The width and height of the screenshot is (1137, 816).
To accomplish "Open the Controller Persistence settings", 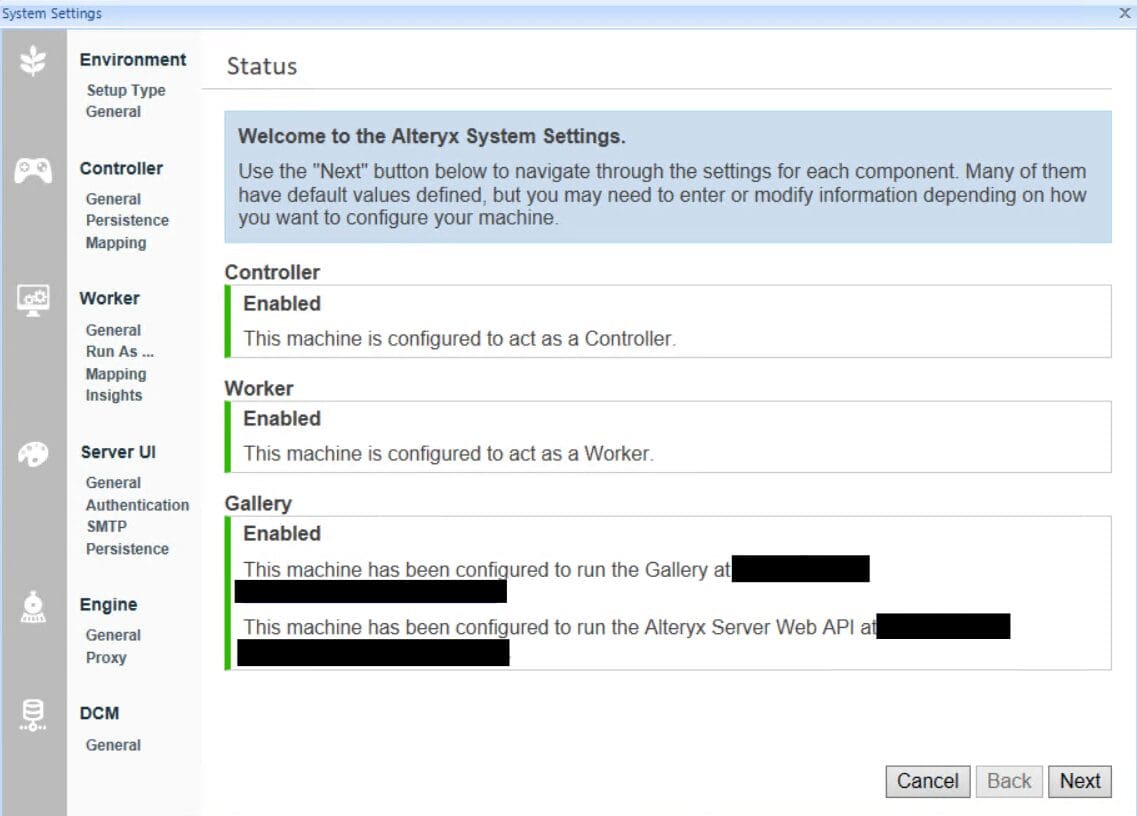I will pos(127,220).
